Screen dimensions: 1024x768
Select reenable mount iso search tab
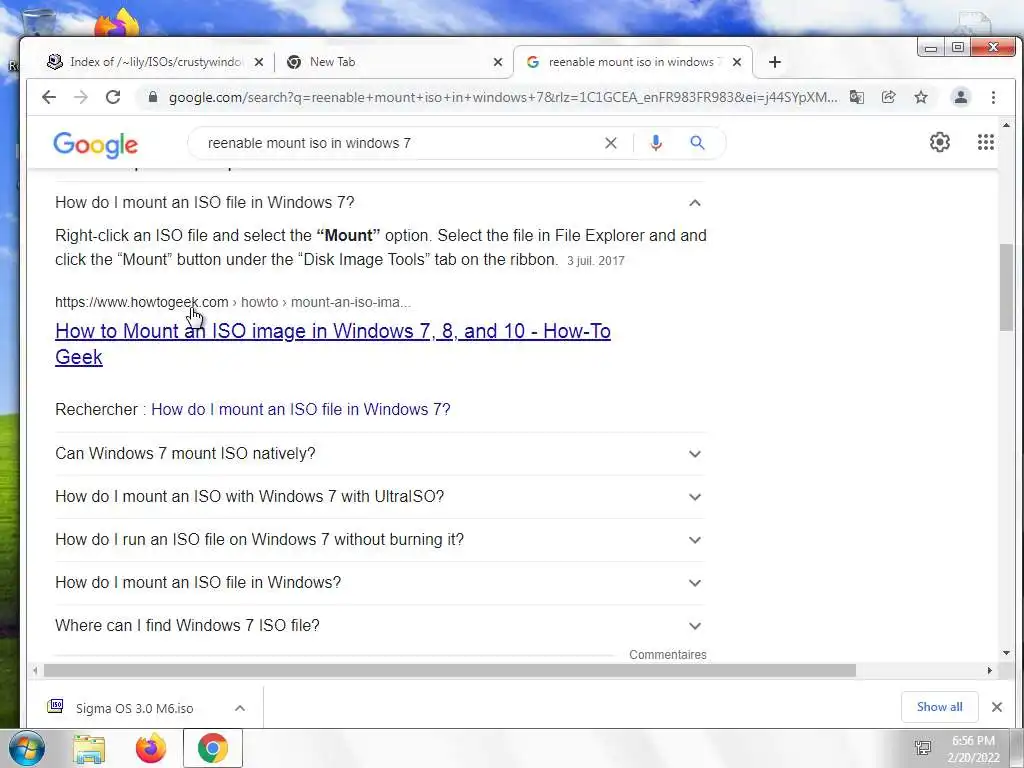pyautogui.click(x=631, y=62)
